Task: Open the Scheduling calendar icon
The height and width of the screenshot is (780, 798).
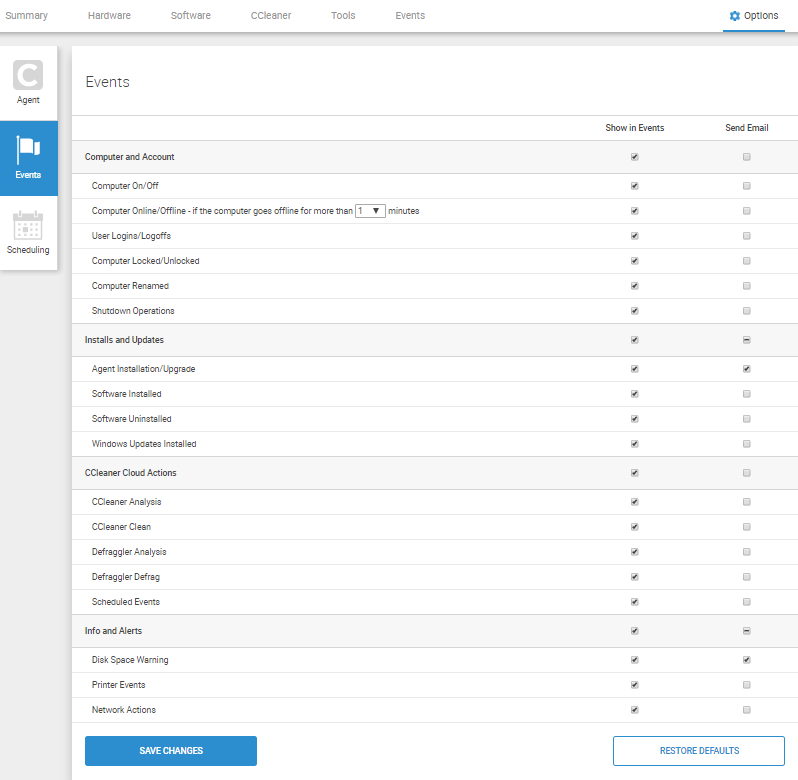Action: [28, 225]
